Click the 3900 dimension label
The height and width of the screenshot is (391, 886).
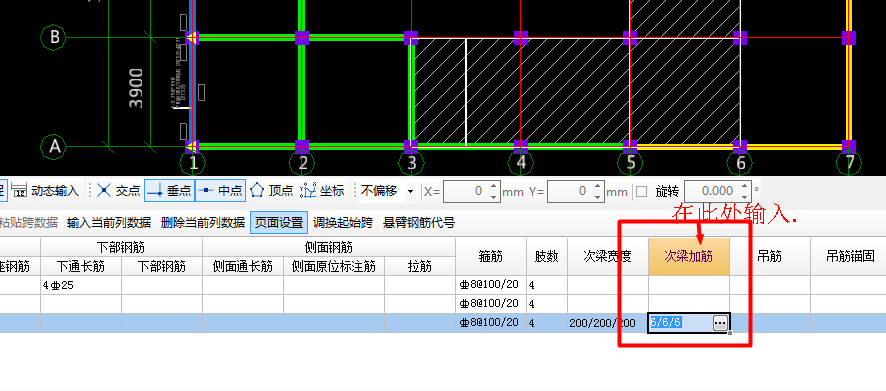click(x=136, y=89)
